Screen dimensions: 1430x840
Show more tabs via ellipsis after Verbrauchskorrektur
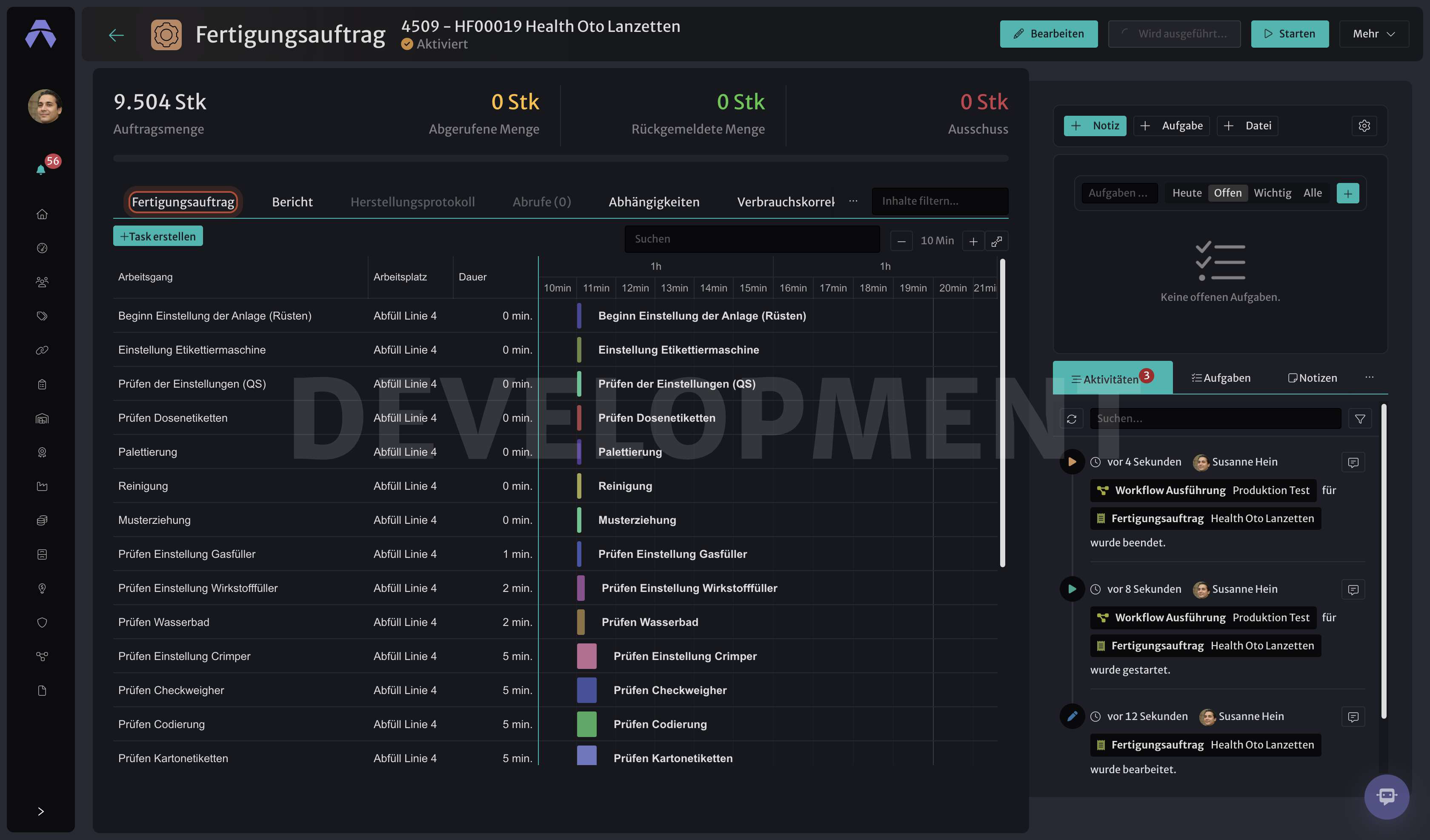853,201
